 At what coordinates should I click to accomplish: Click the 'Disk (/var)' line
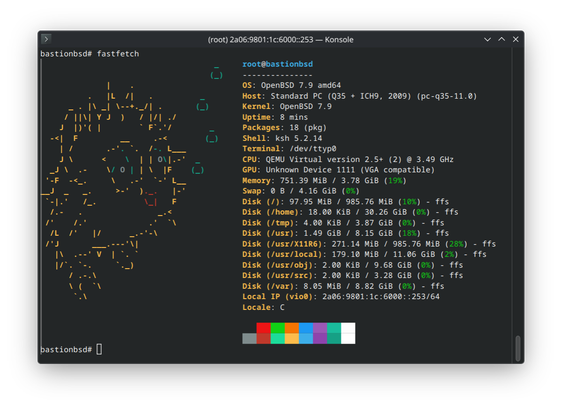tap(343, 286)
